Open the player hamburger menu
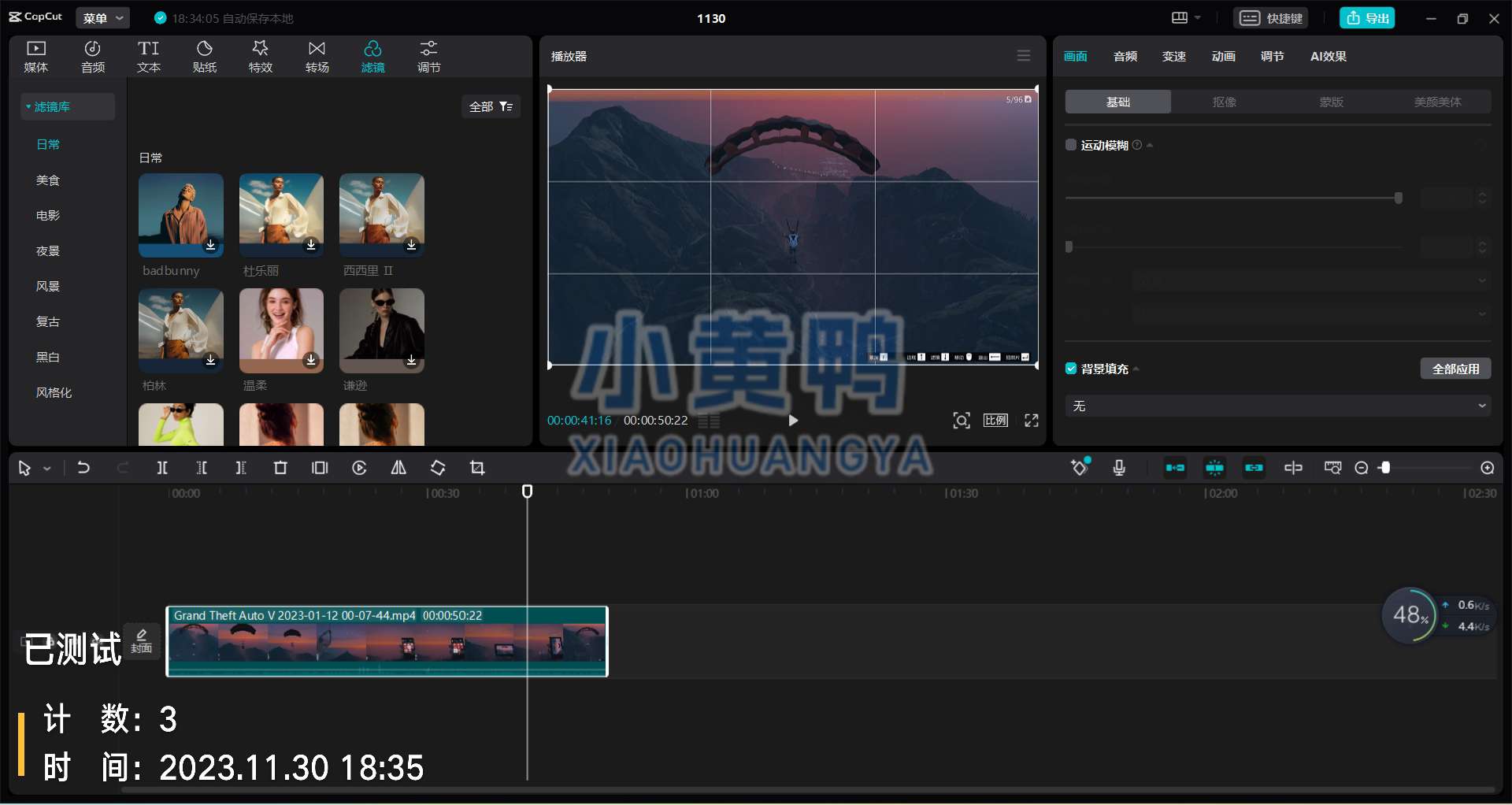Image resolution: width=1512 pixels, height=805 pixels. click(1024, 56)
